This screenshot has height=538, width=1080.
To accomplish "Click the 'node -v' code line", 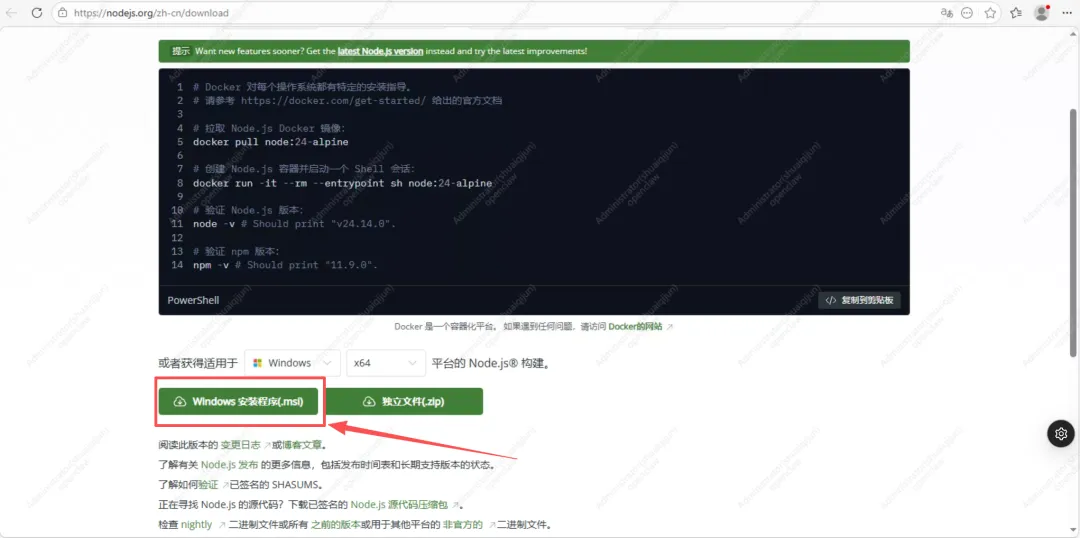I will point(295,224).
